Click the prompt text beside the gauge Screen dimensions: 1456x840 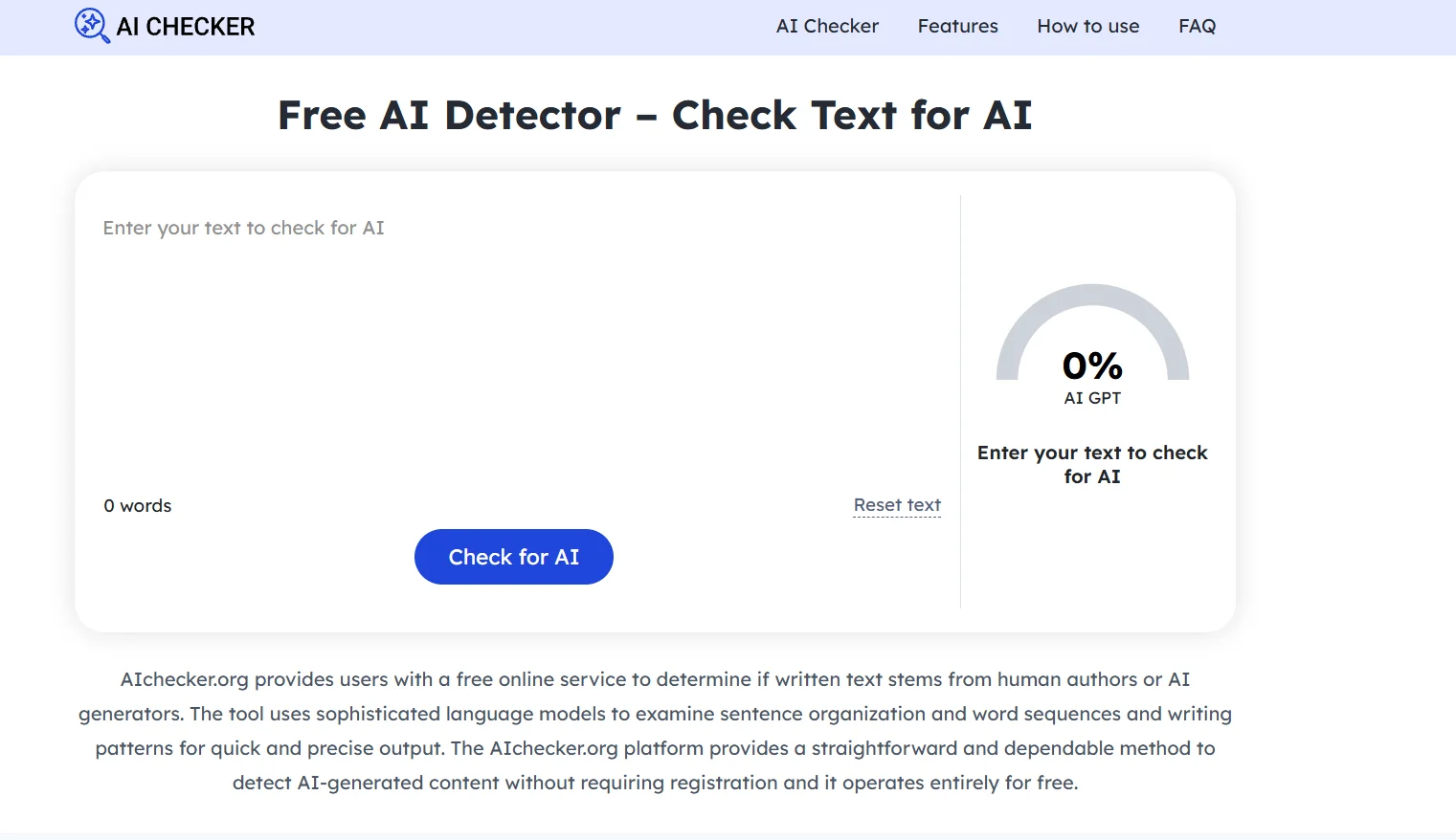pos(1092,464)
